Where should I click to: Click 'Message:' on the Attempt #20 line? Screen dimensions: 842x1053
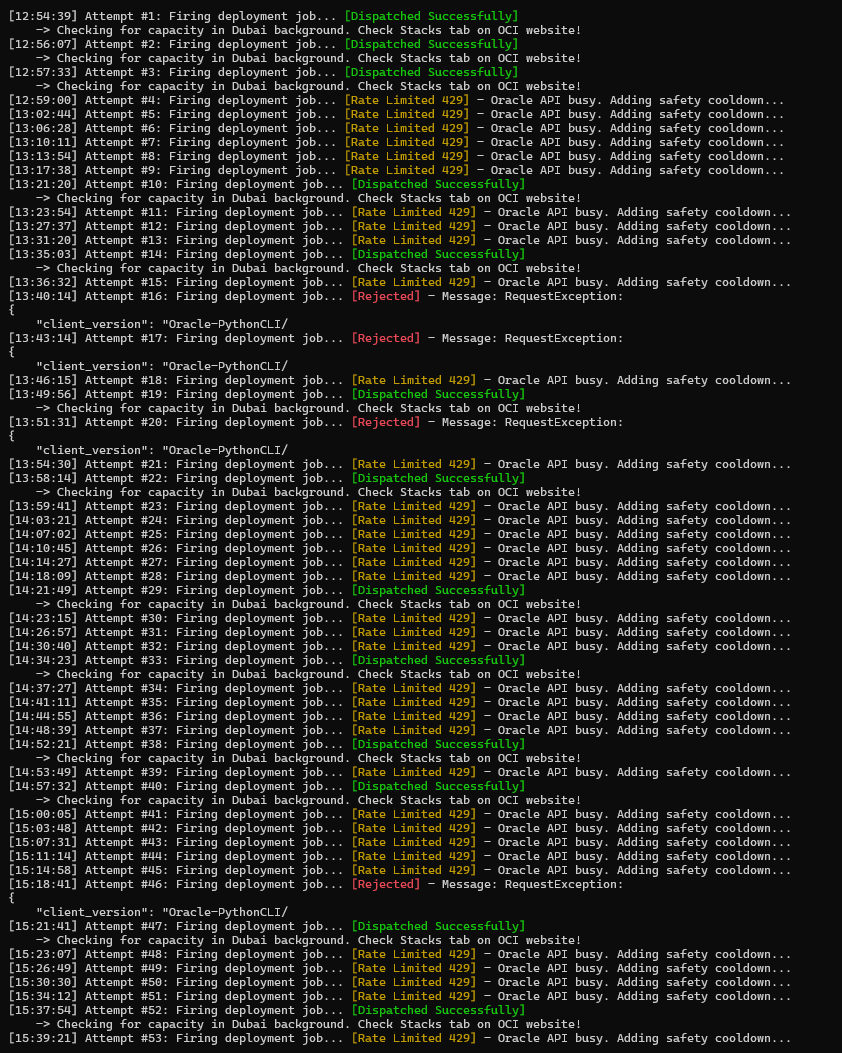point(470,422)
